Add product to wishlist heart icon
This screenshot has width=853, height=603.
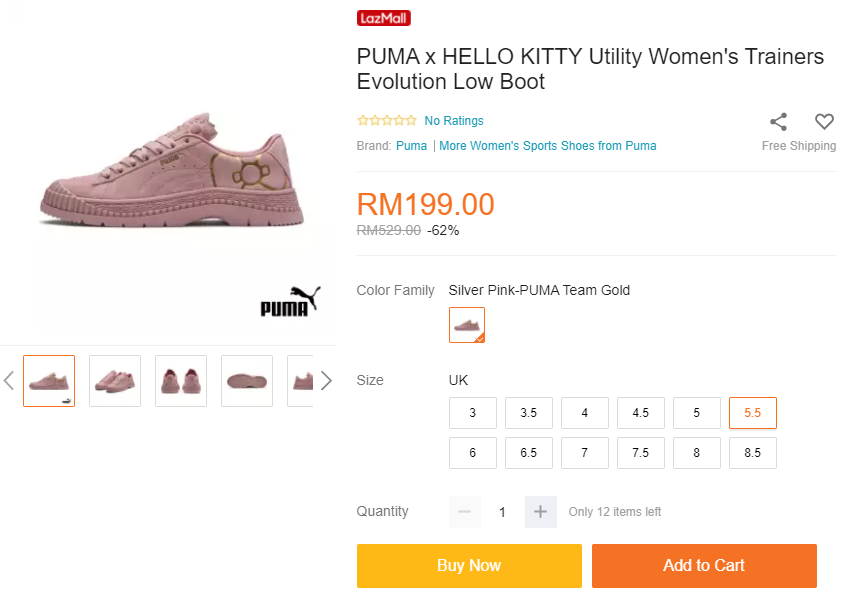(x=824, y=122)
